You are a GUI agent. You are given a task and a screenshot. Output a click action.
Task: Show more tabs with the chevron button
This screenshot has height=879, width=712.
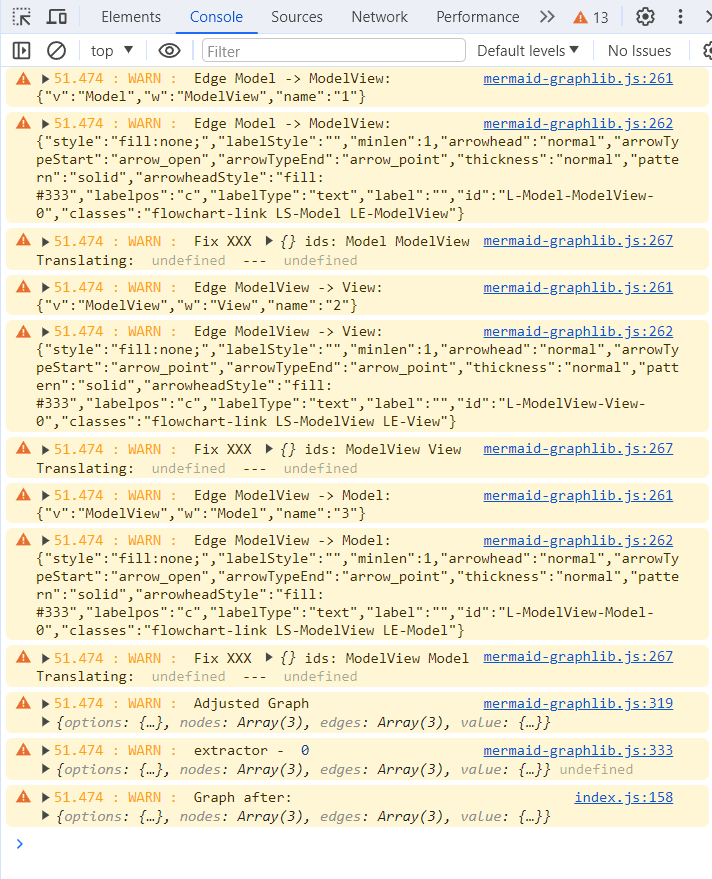(x=547, y=17)
